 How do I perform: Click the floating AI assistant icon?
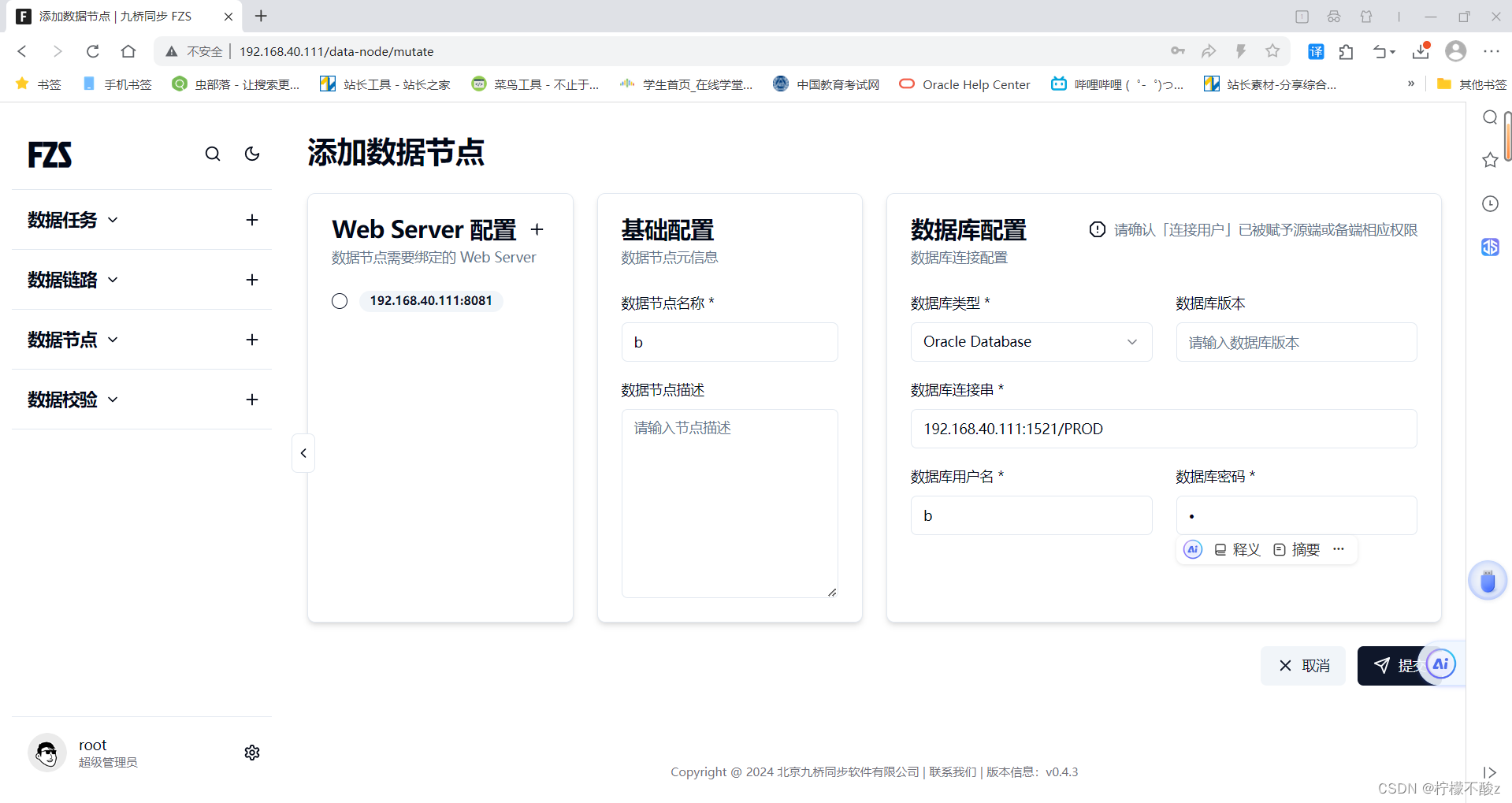(1440, 664)
